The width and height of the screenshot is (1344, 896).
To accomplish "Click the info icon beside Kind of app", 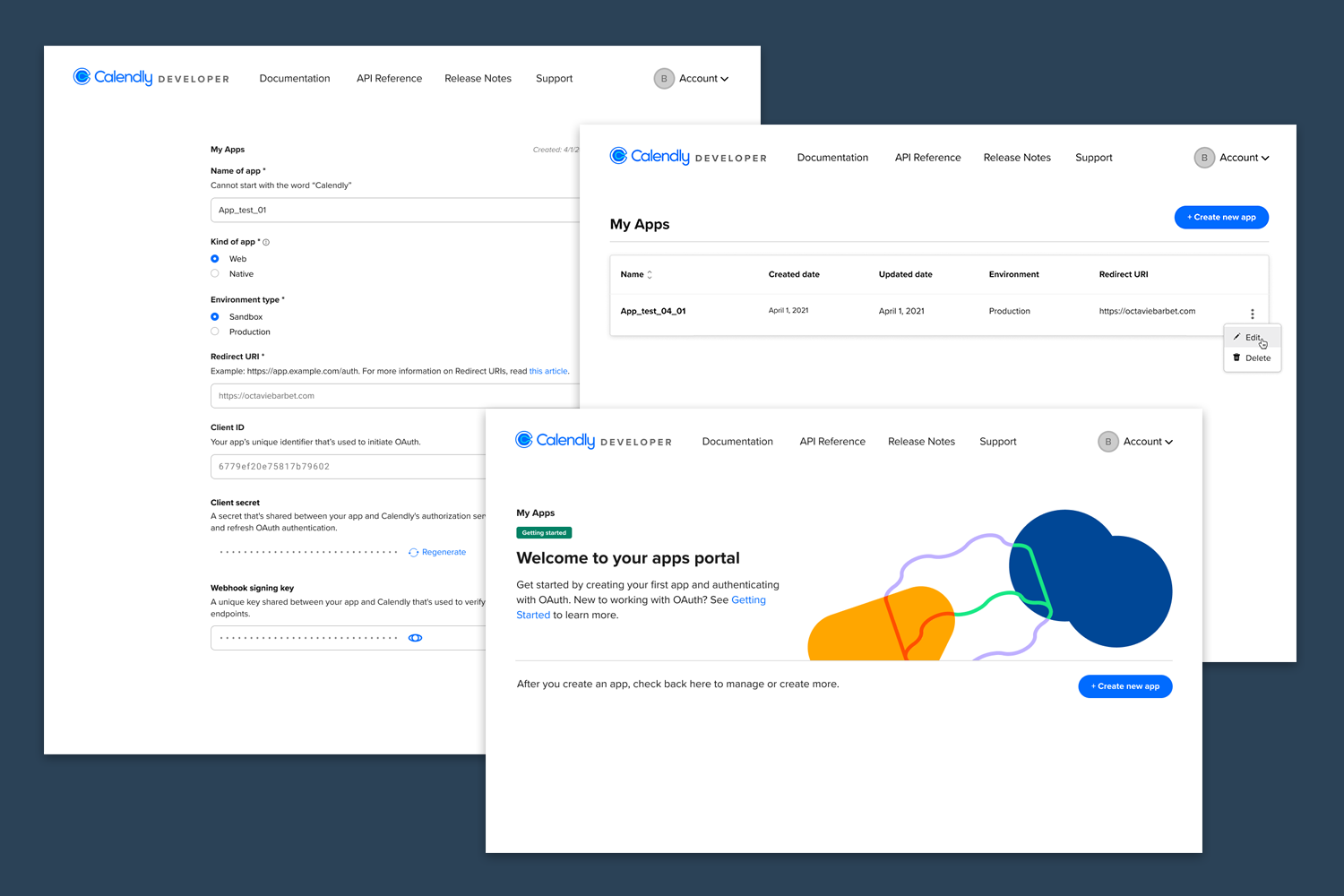I will (266, 242).
